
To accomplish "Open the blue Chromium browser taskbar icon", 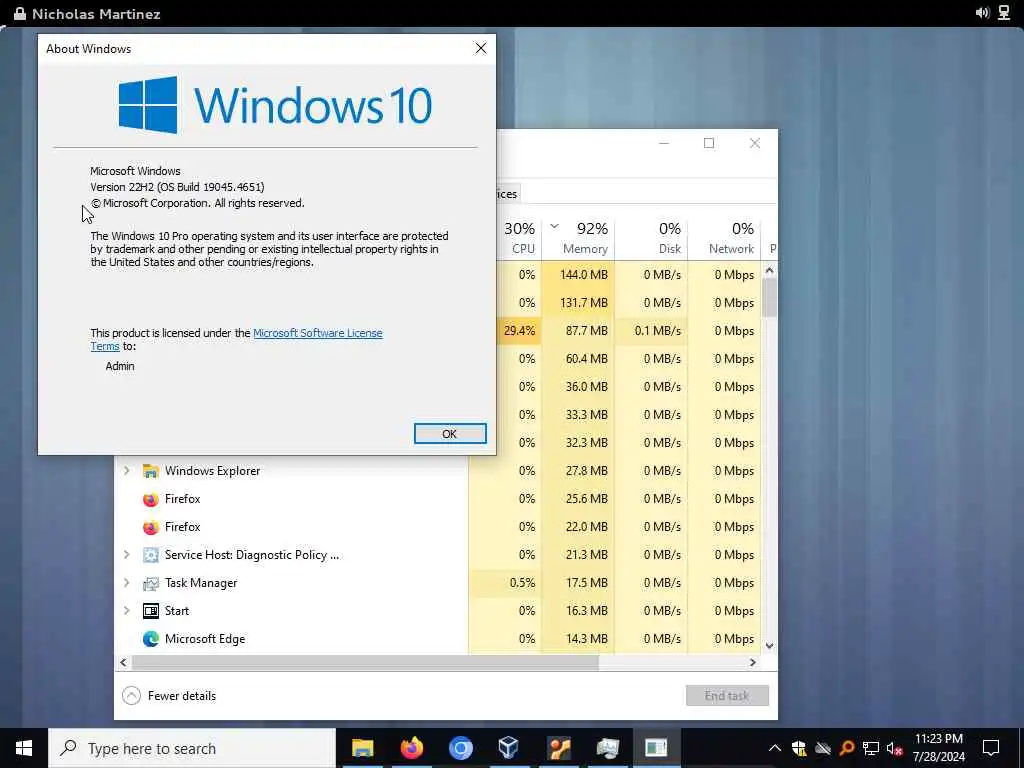I will [x=460, y=748].
